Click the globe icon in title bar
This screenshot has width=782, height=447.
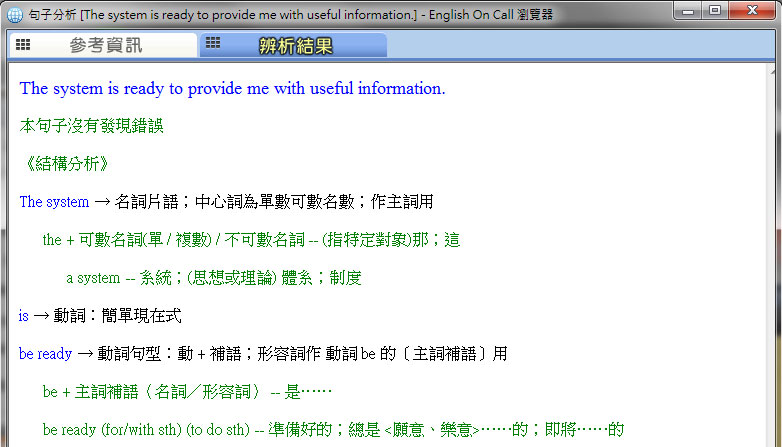pyautogui.click(x=15, y=15)
